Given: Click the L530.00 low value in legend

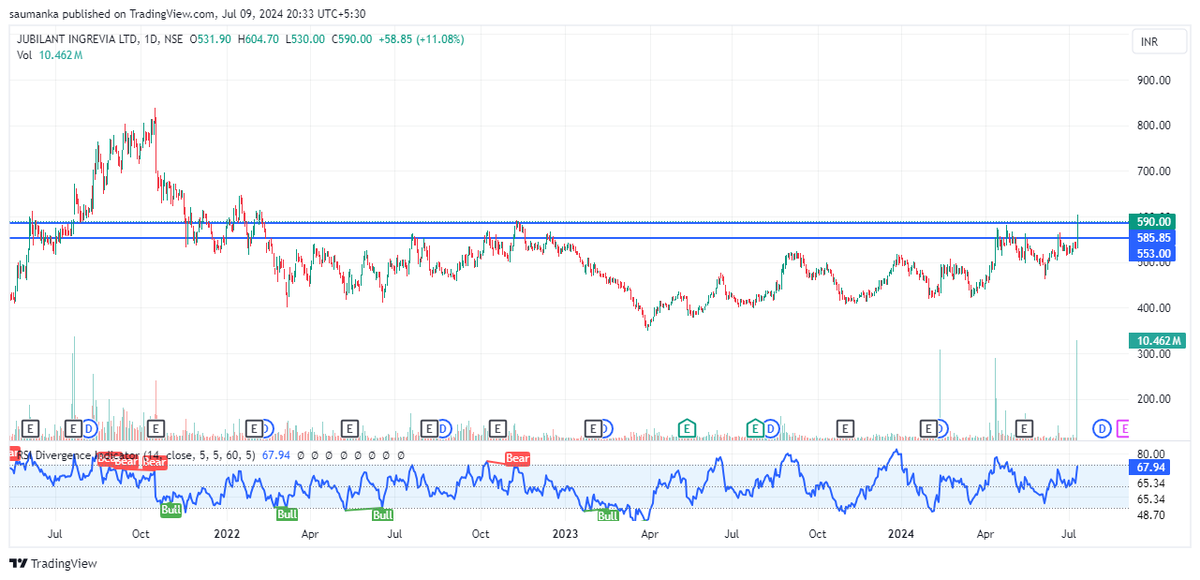Looking at the screenshot, I should pos(304,39).
